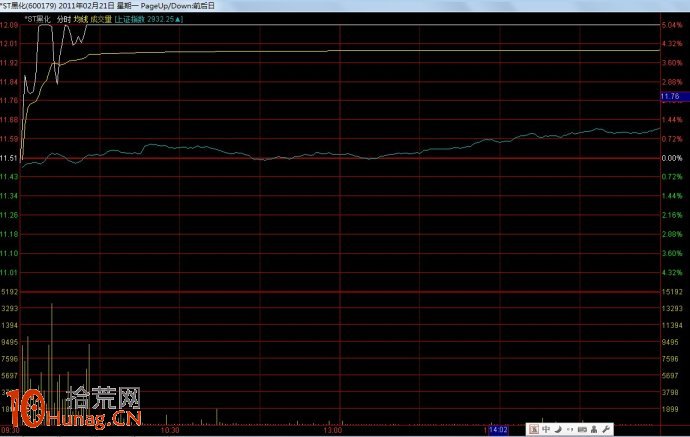
Task: Toggle Chinese input mode (中) icon
Action: point(547,429)
